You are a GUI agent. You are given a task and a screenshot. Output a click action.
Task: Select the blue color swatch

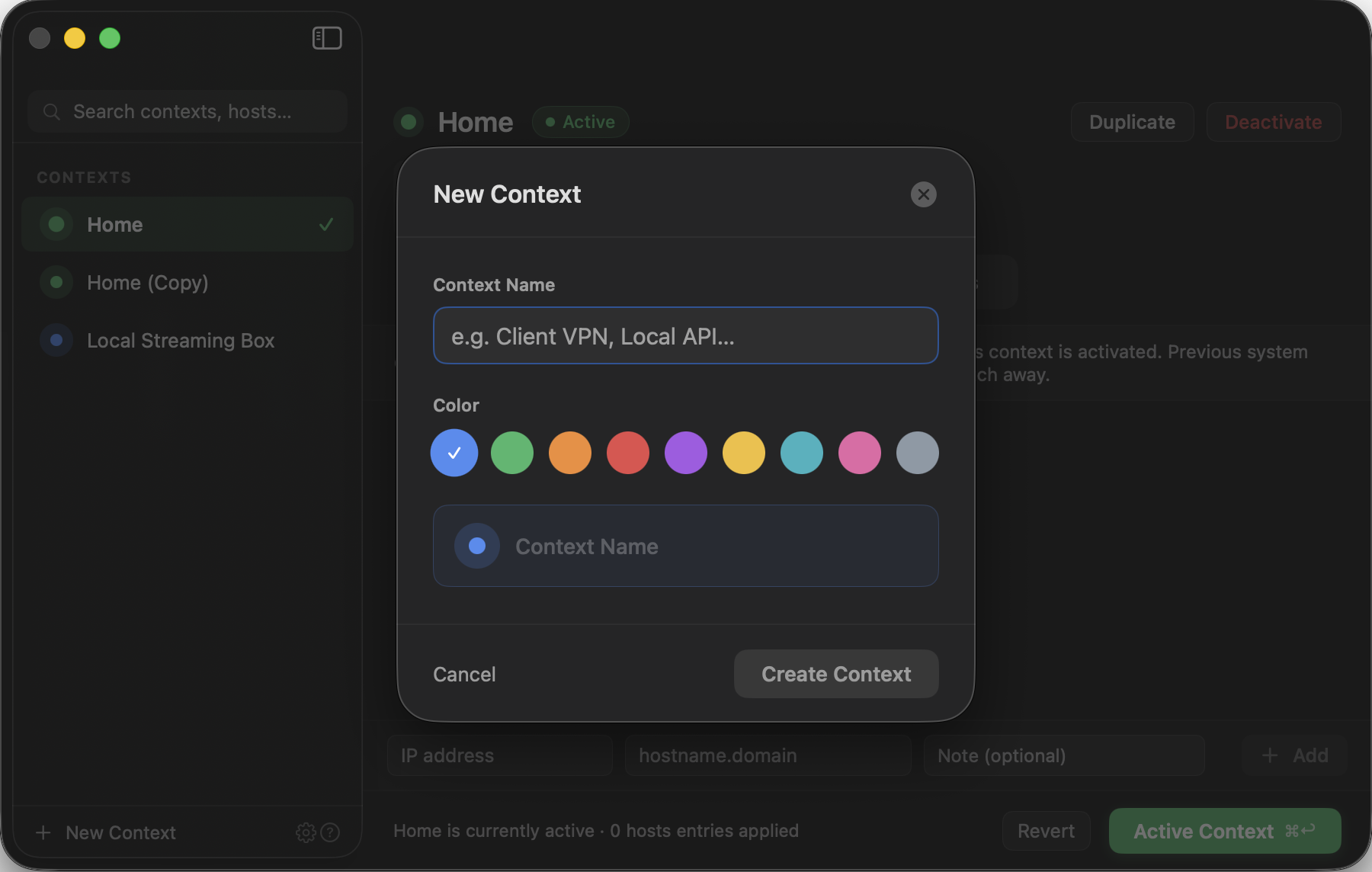pos(454,453)
